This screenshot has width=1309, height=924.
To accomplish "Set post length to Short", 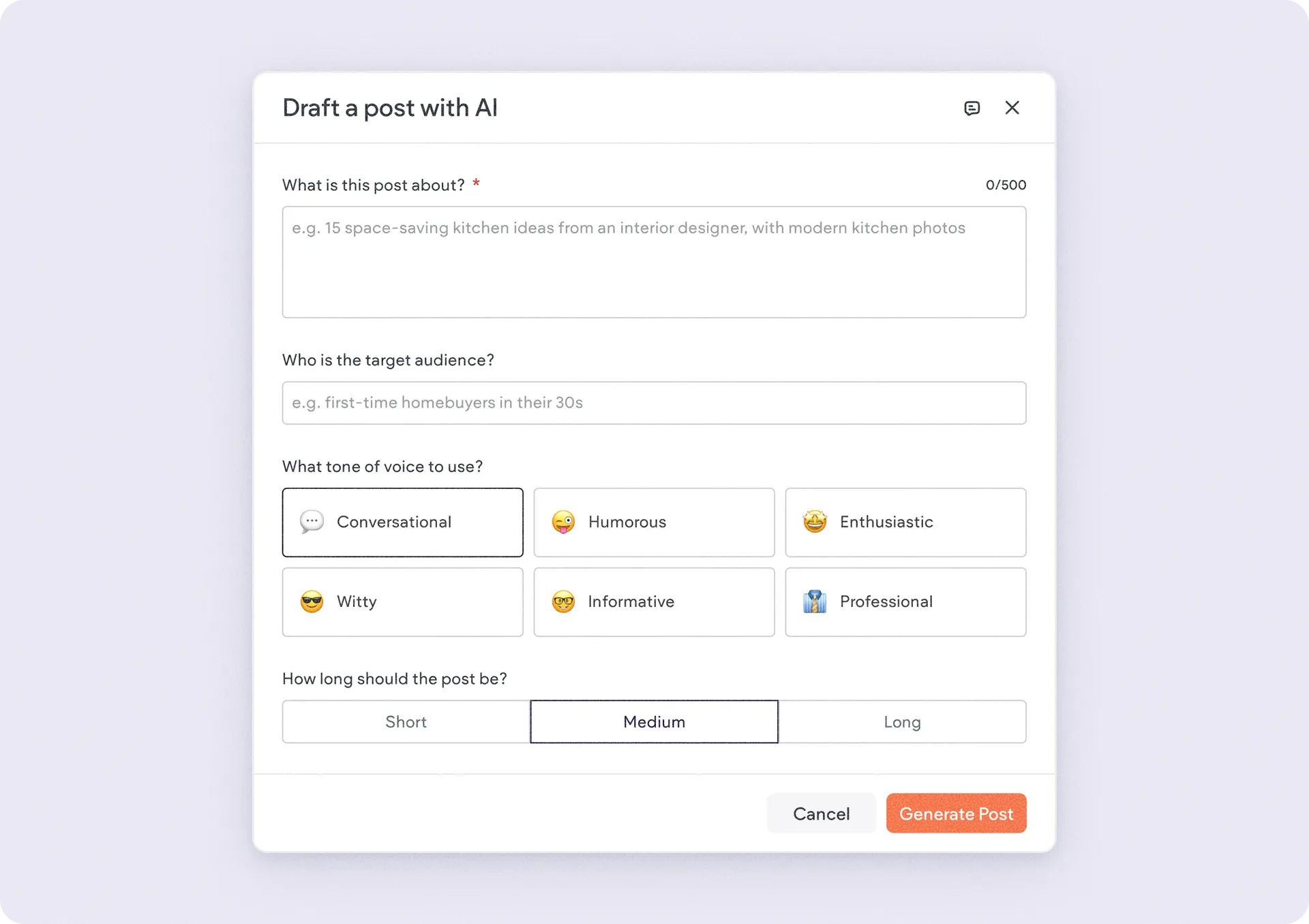I will pos(406,721).
